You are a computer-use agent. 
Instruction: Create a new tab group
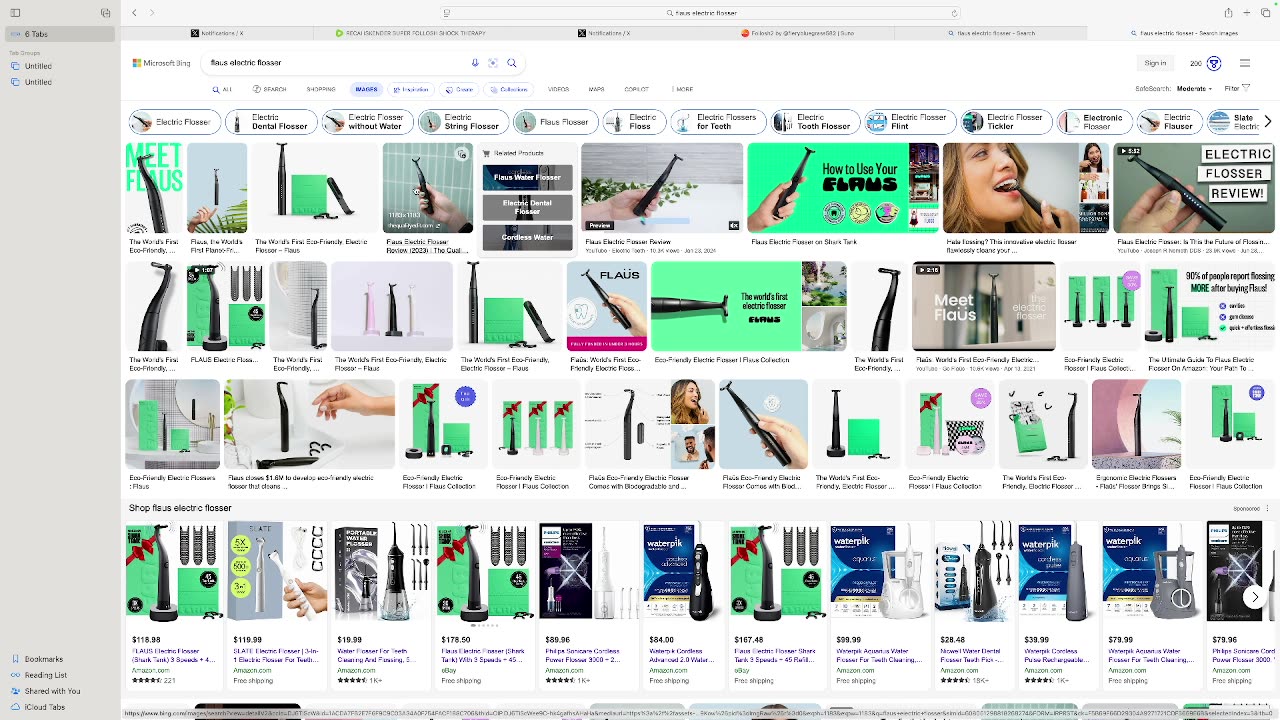[105, 13]
